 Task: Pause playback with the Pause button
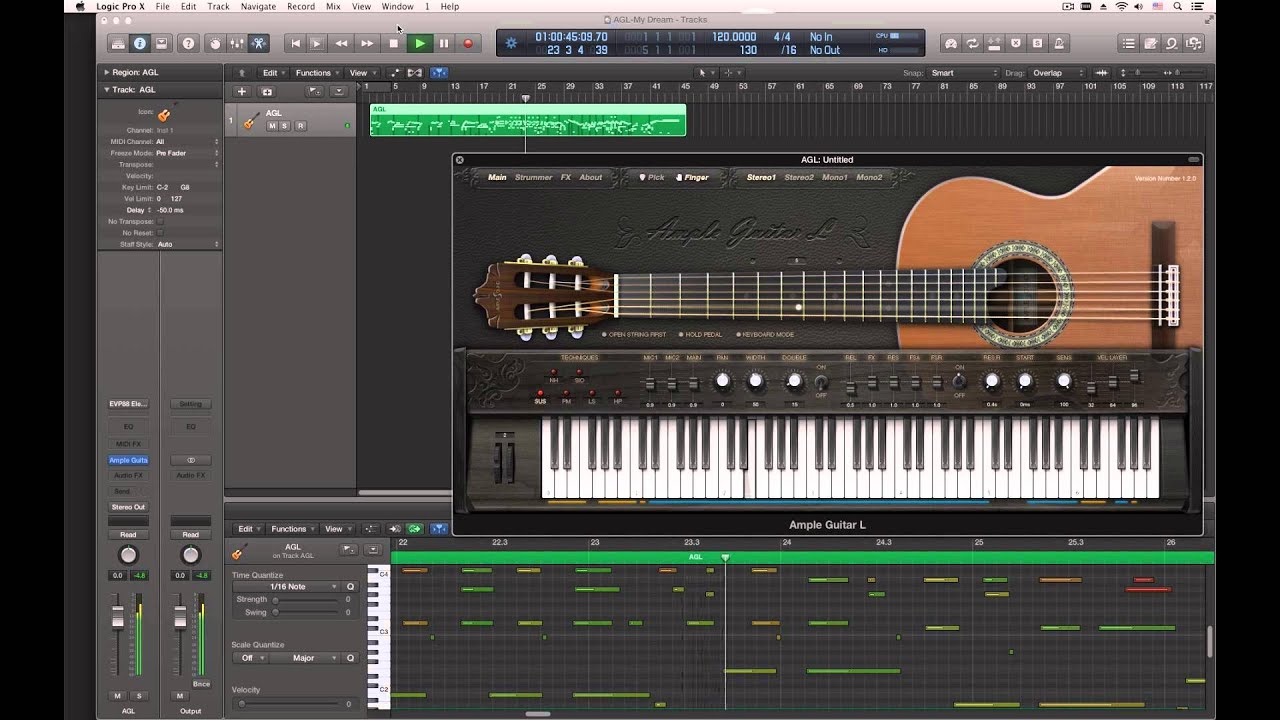click(x=444, y=43)
